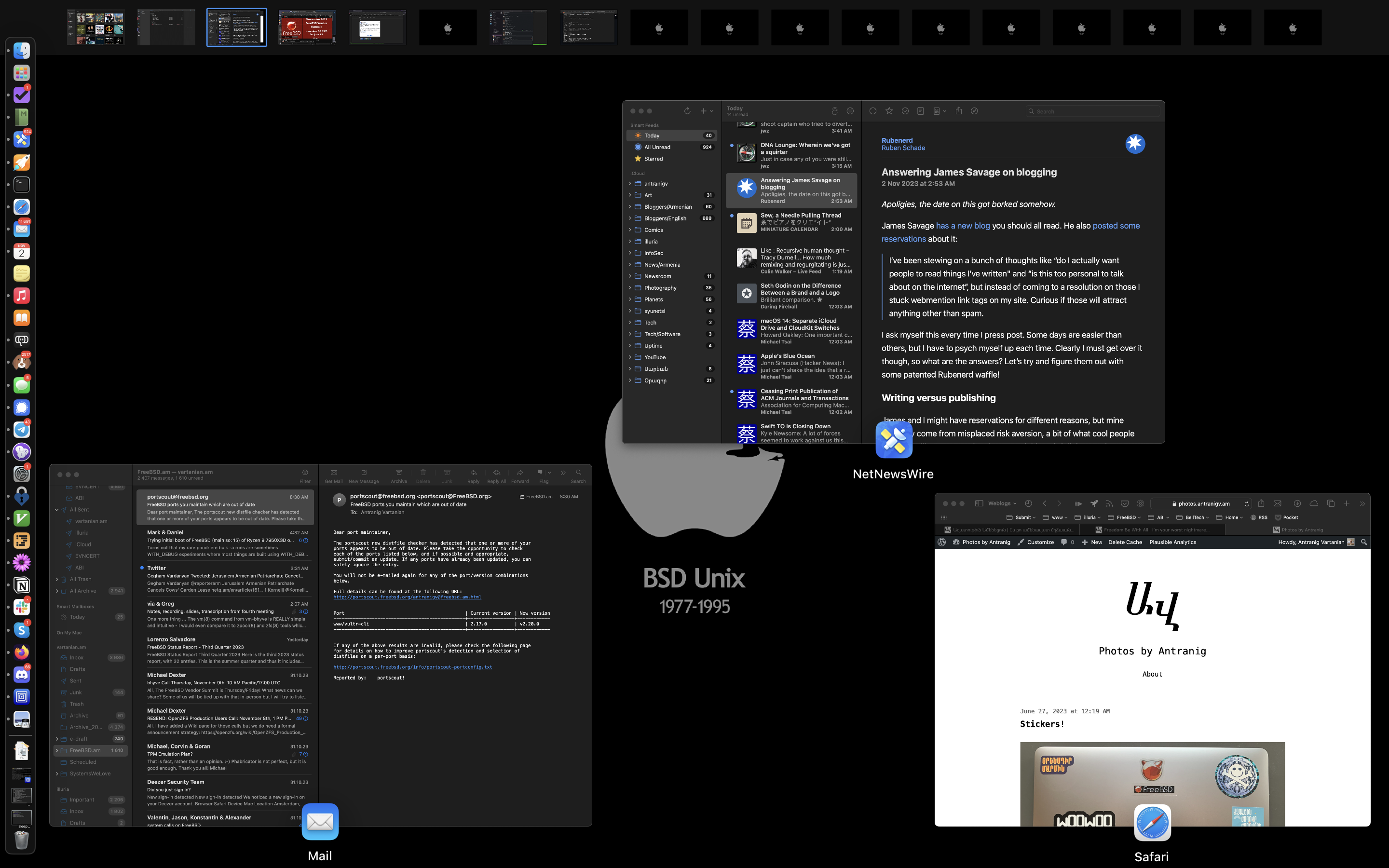Click Forward icon in Mail toolbar
The width and height of the screenshot is (1389, 868).
click(520, 473)
